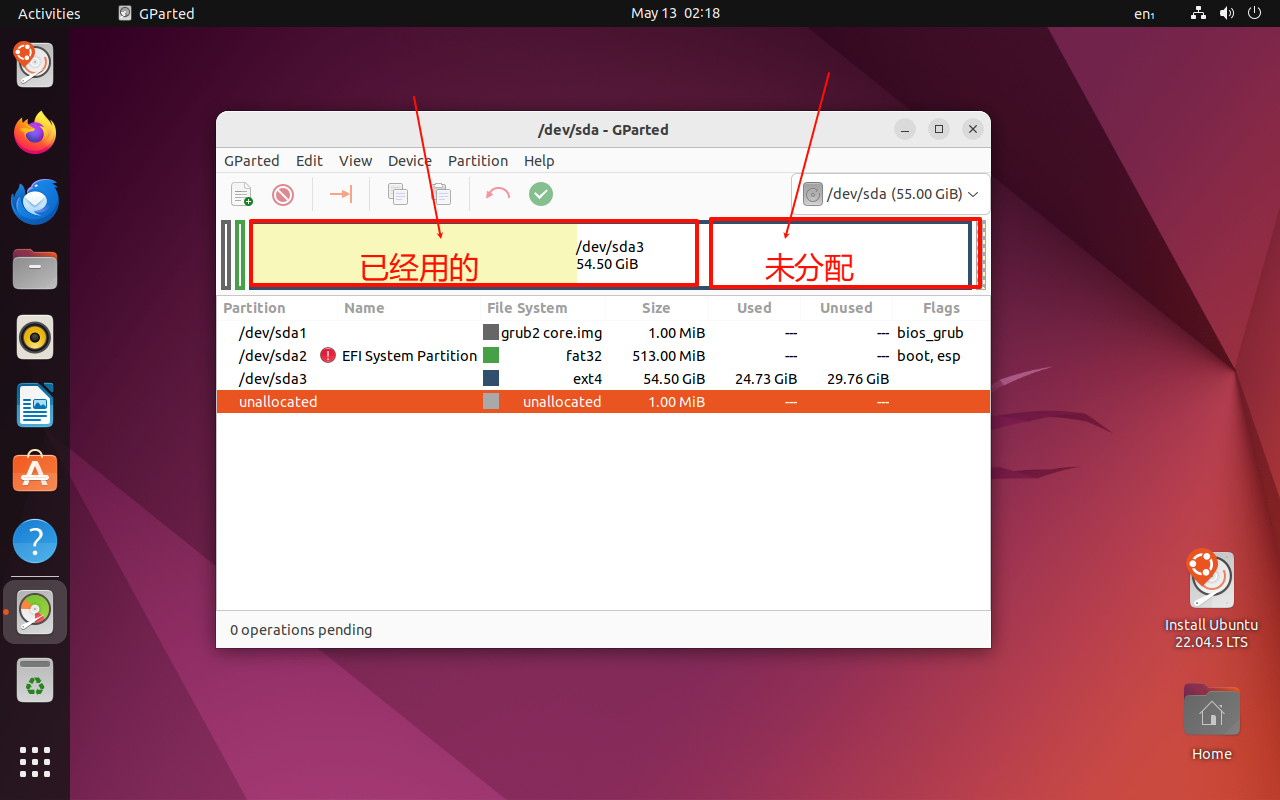Open Activities overview

49,13
